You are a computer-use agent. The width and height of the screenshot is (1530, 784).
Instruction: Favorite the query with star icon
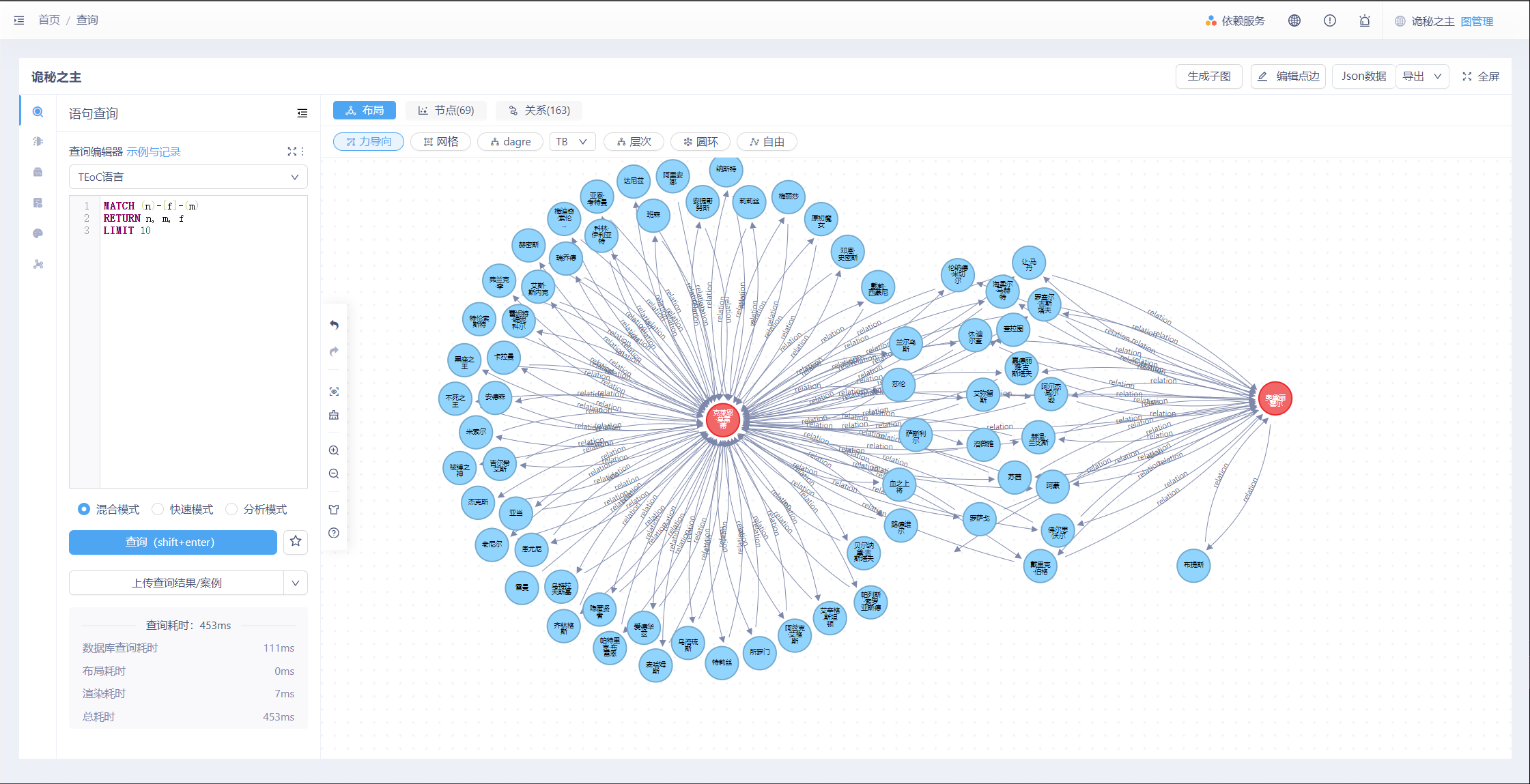(x=296, y=541)
